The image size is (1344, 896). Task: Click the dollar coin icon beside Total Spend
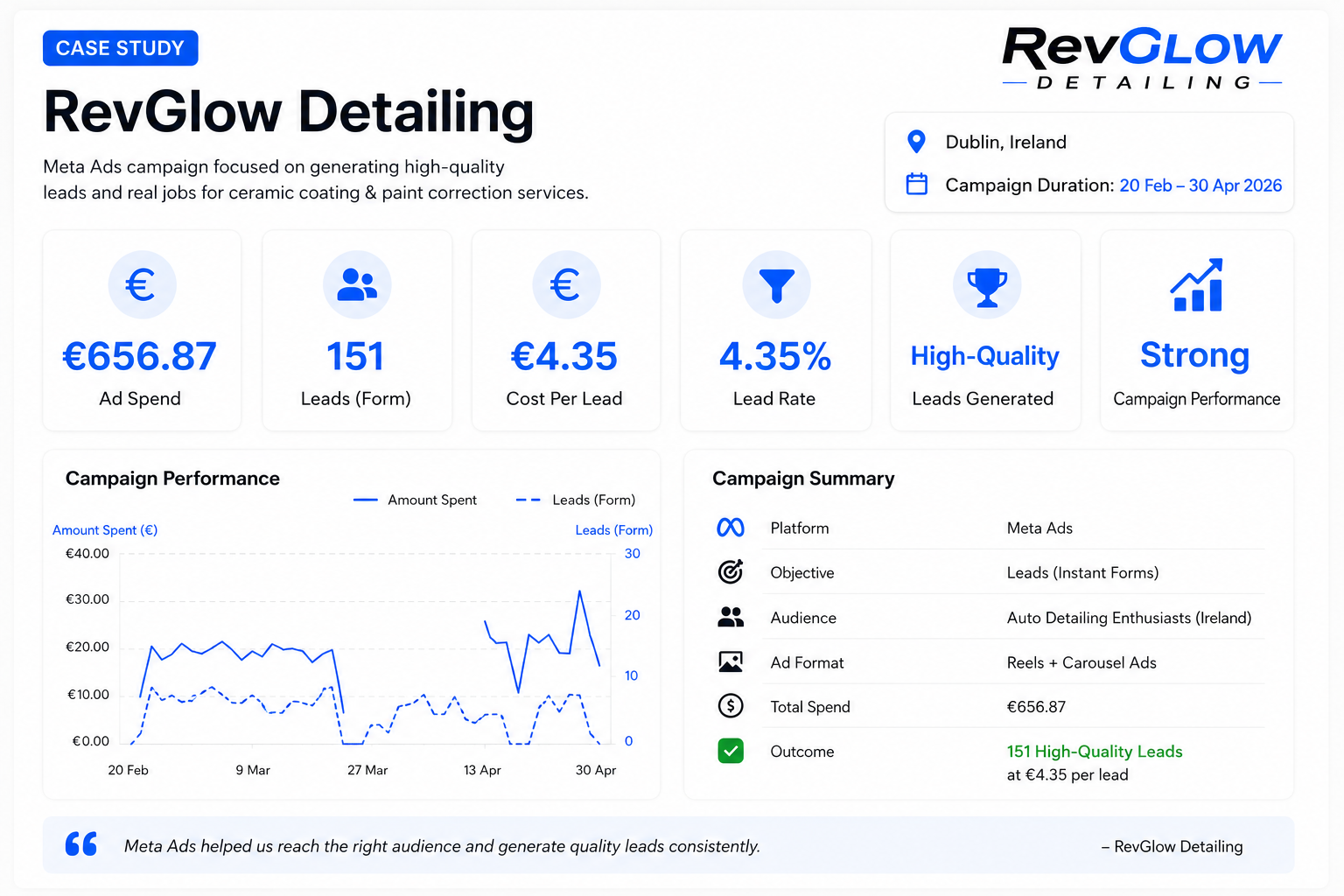pyautogui.click(x=731, y=705)
